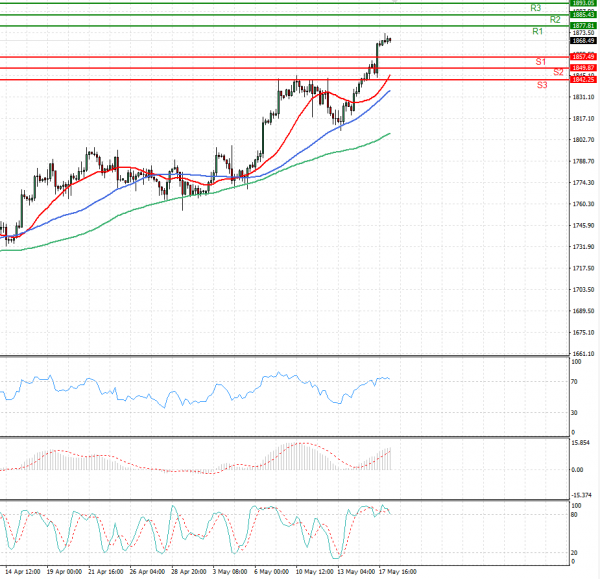
Task: Click the 30 level on RSI scale
Action: 574,413
